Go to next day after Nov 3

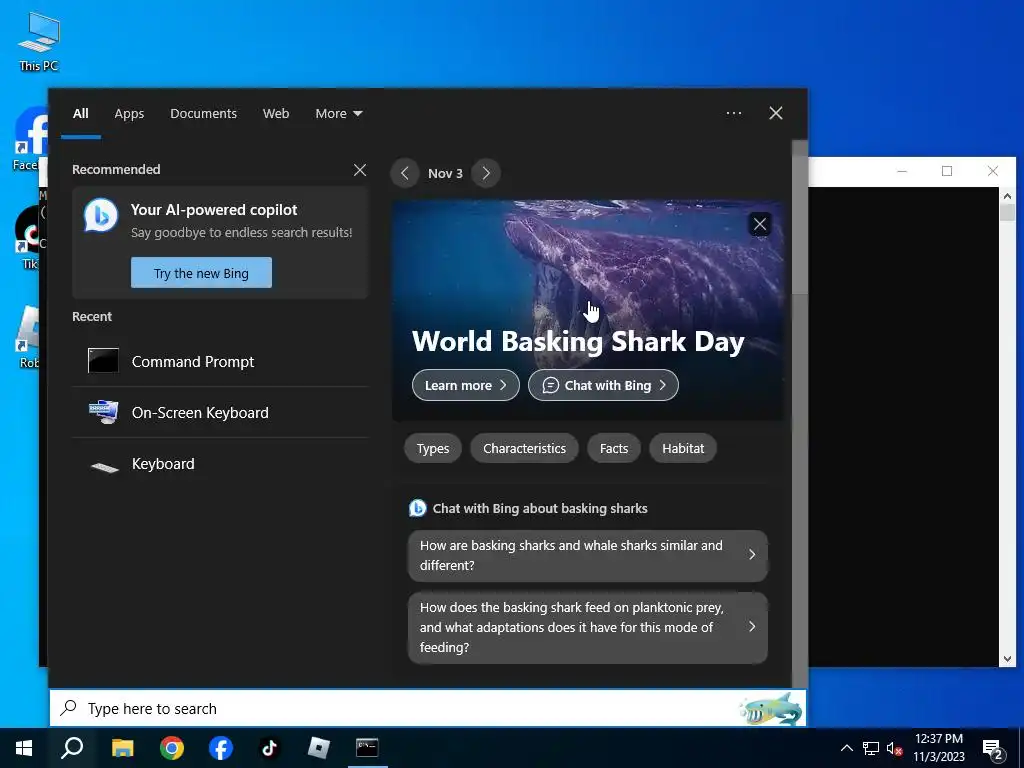(486, 173)
